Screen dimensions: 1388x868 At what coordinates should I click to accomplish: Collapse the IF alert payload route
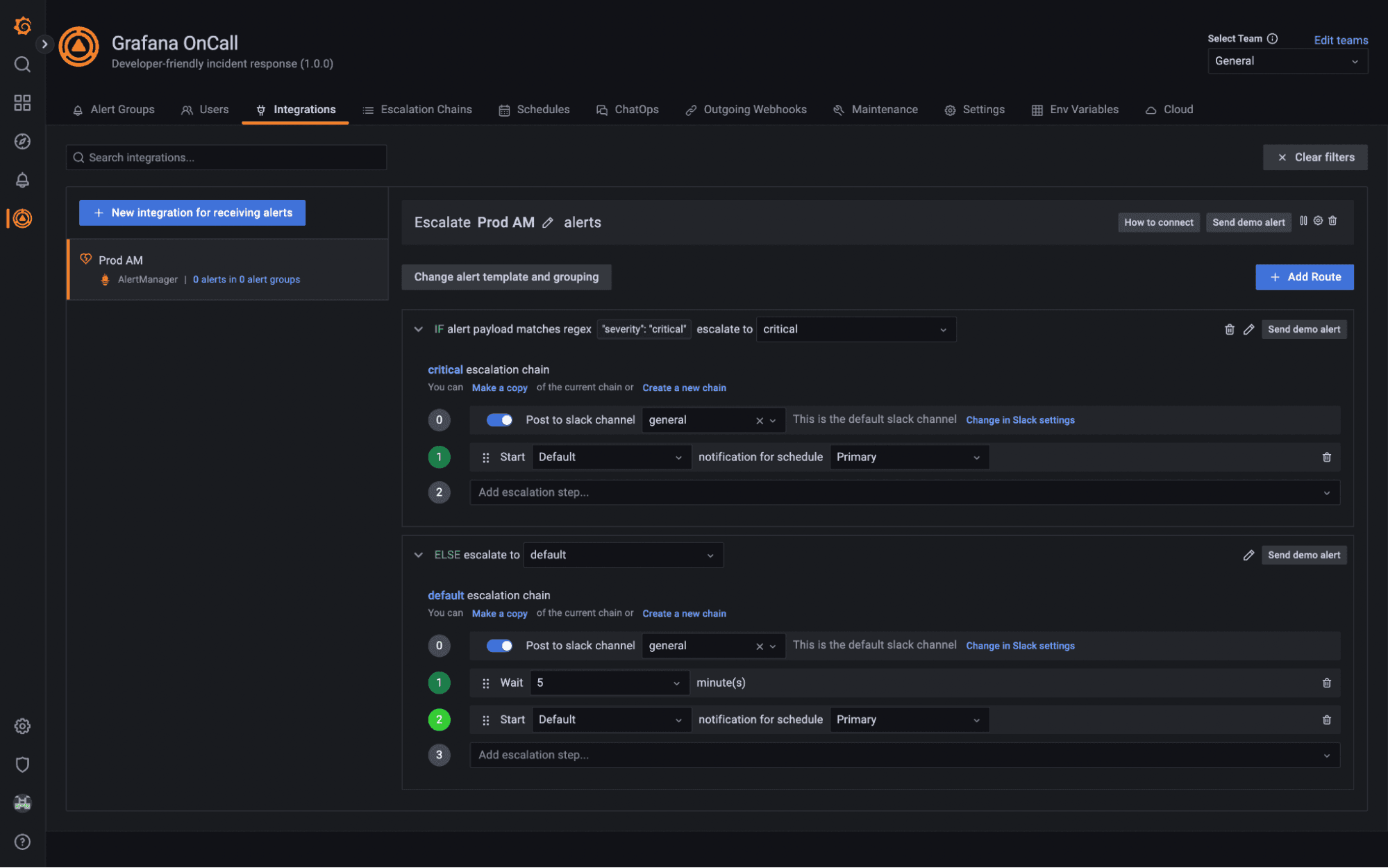click(418, 329)
